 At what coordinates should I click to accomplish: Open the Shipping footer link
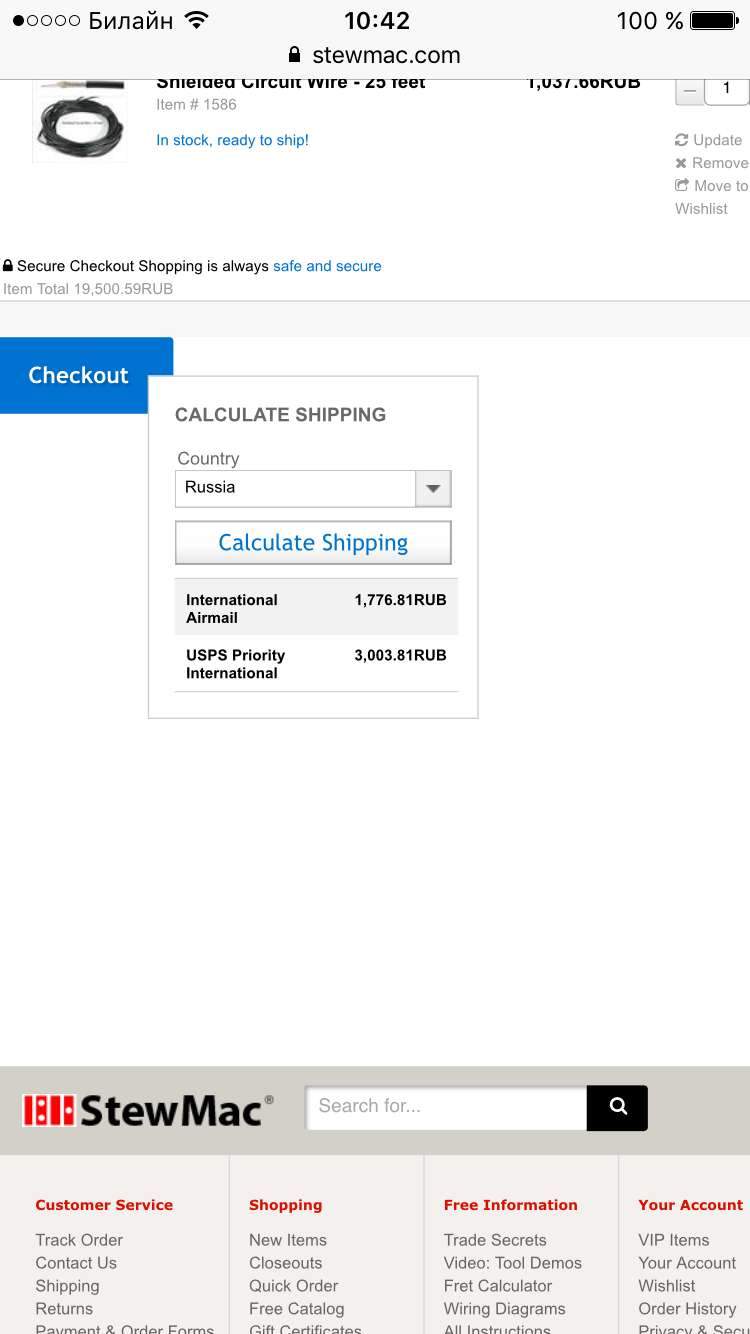click(x=67, y=1286)
